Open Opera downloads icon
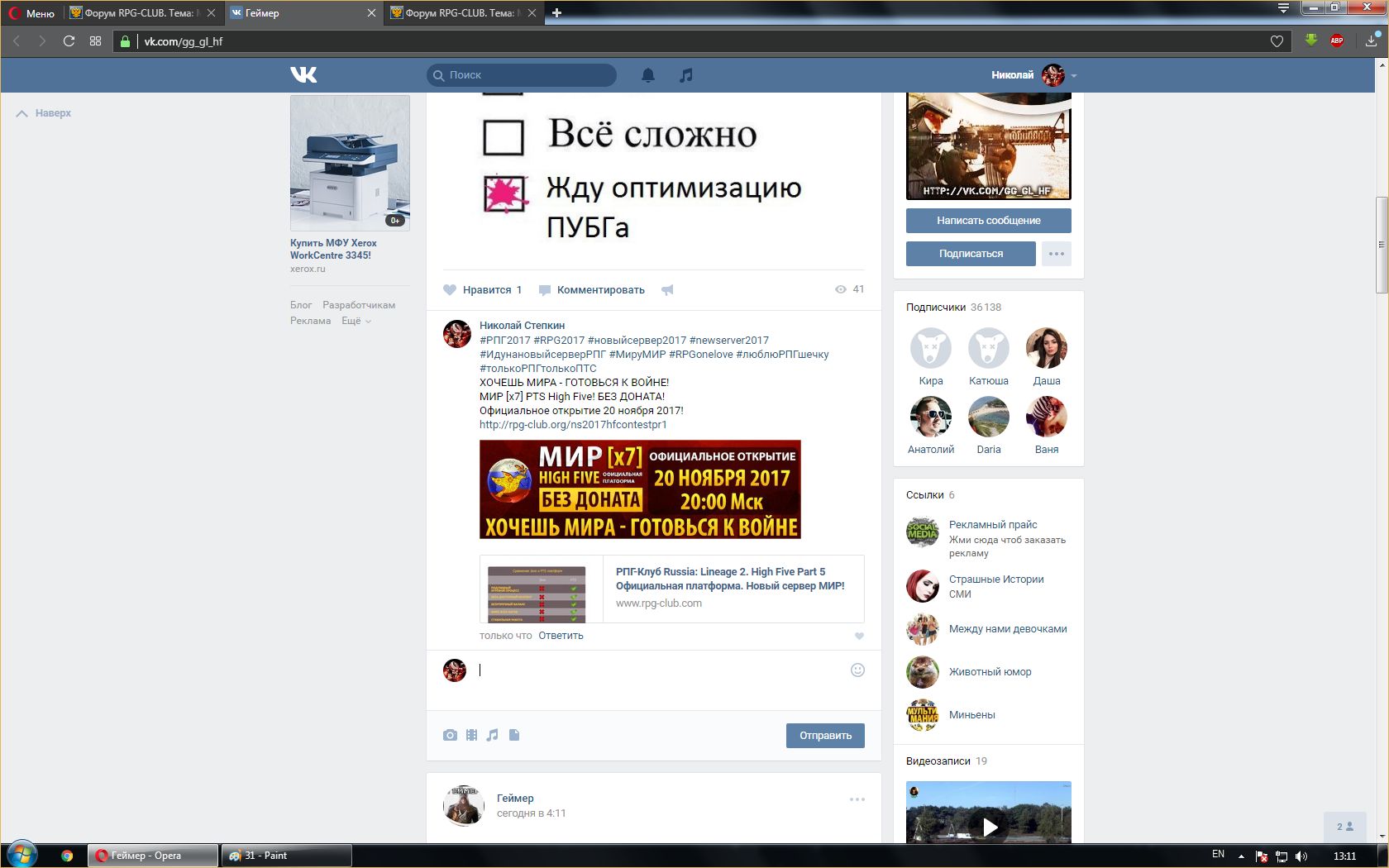Viewport: 1389px width, 868px height. (1372, 40)
